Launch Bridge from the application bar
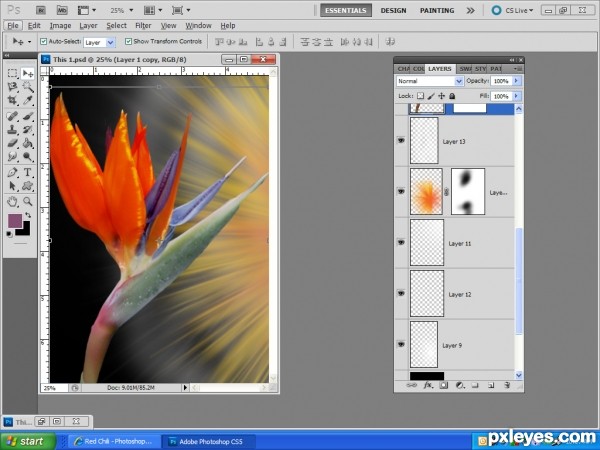 click(x=42, y=10)
